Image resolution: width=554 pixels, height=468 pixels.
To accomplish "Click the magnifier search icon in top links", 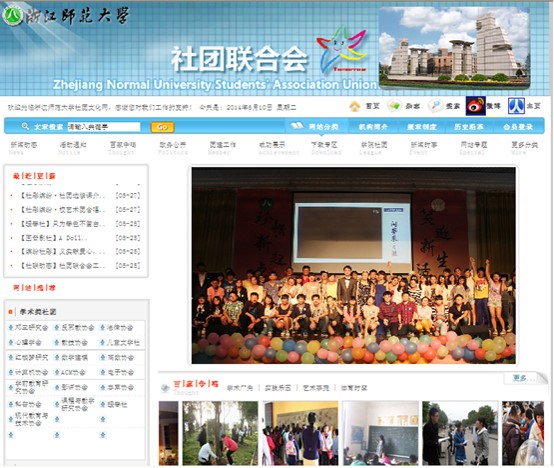I will (435, 105).
